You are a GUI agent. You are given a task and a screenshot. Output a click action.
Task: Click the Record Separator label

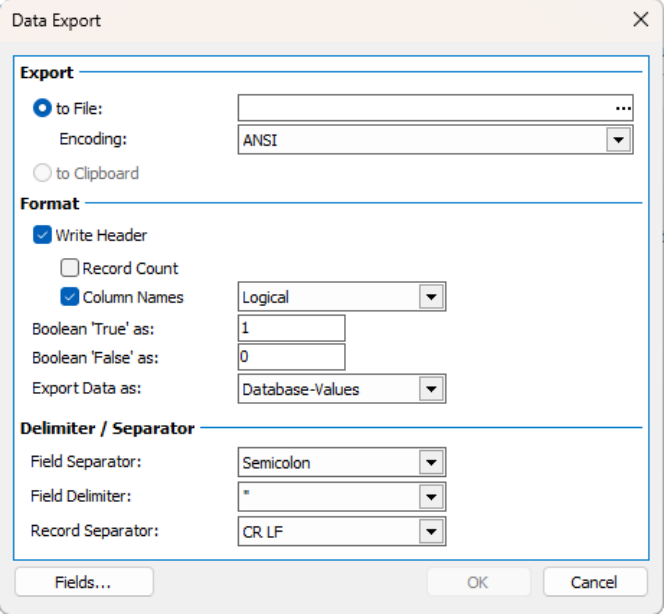pyautogui.click(x=94, y=531)
